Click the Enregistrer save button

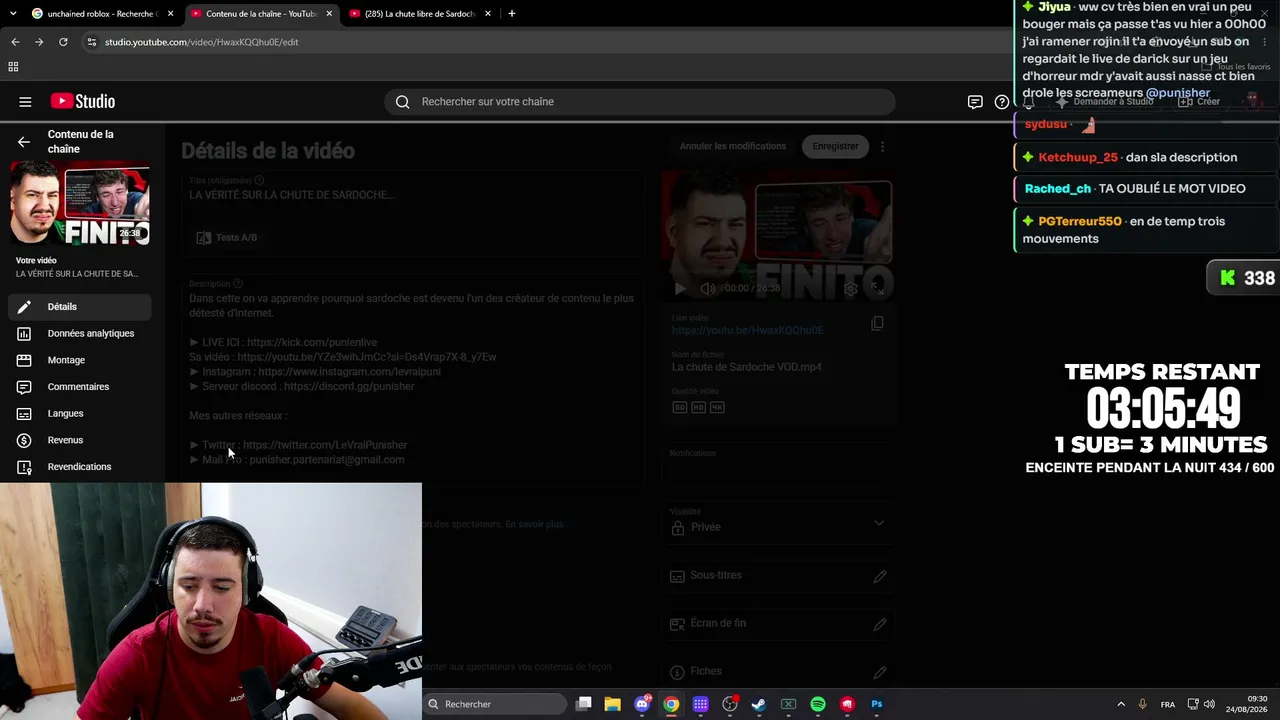[835, 146]
